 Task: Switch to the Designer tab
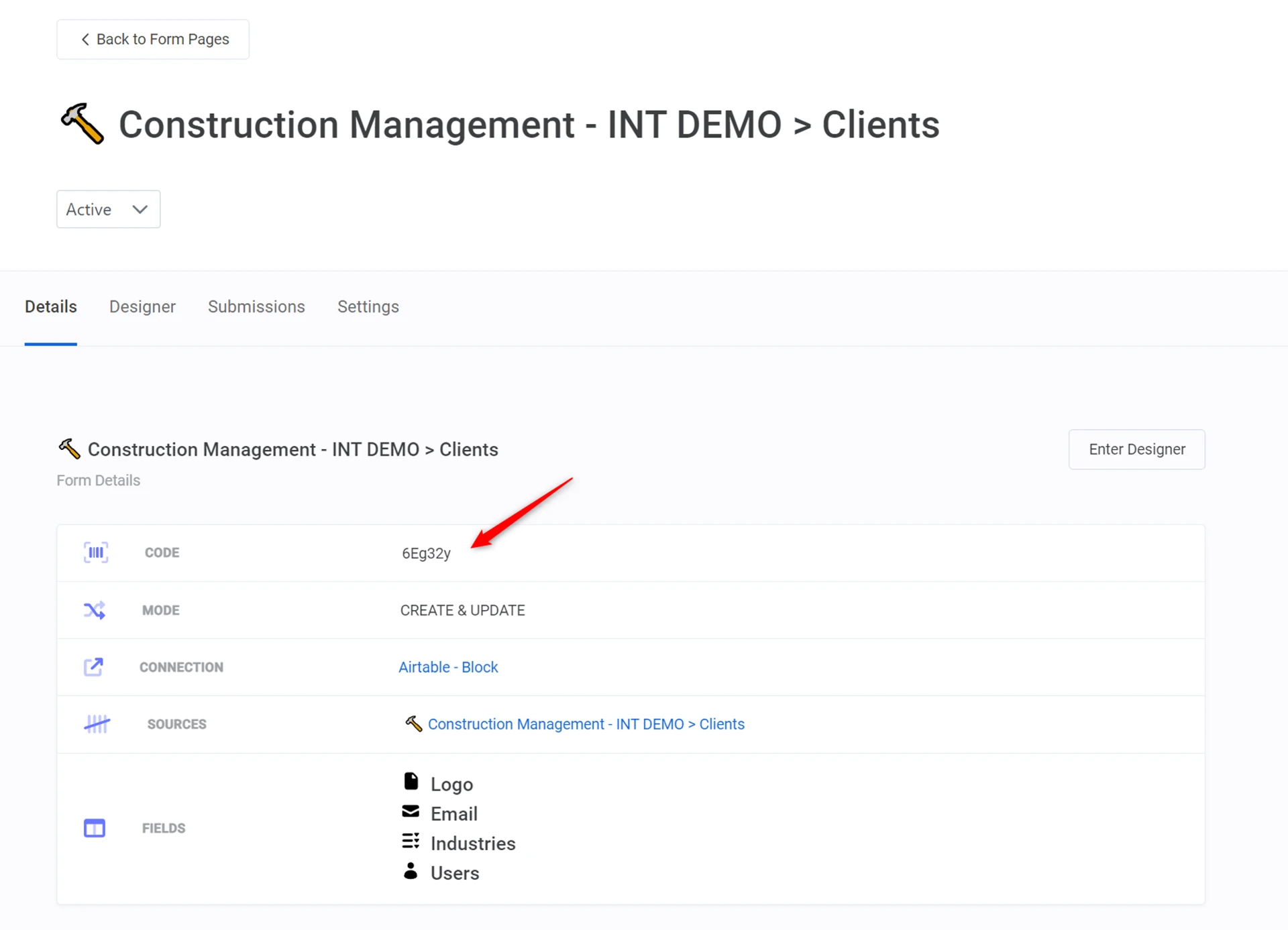click(142, 306)
